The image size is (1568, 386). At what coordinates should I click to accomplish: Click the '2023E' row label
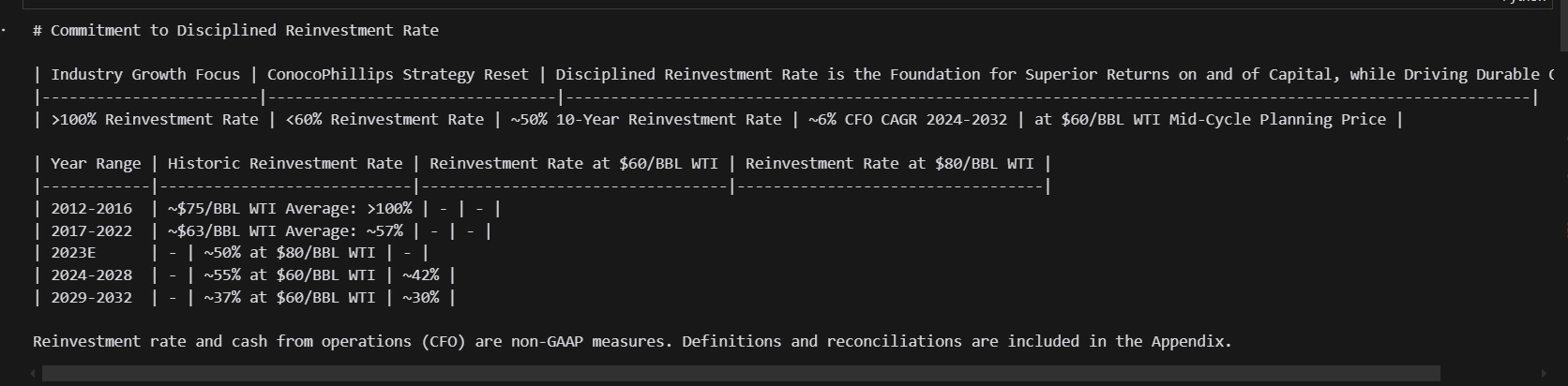pos(73,252)
